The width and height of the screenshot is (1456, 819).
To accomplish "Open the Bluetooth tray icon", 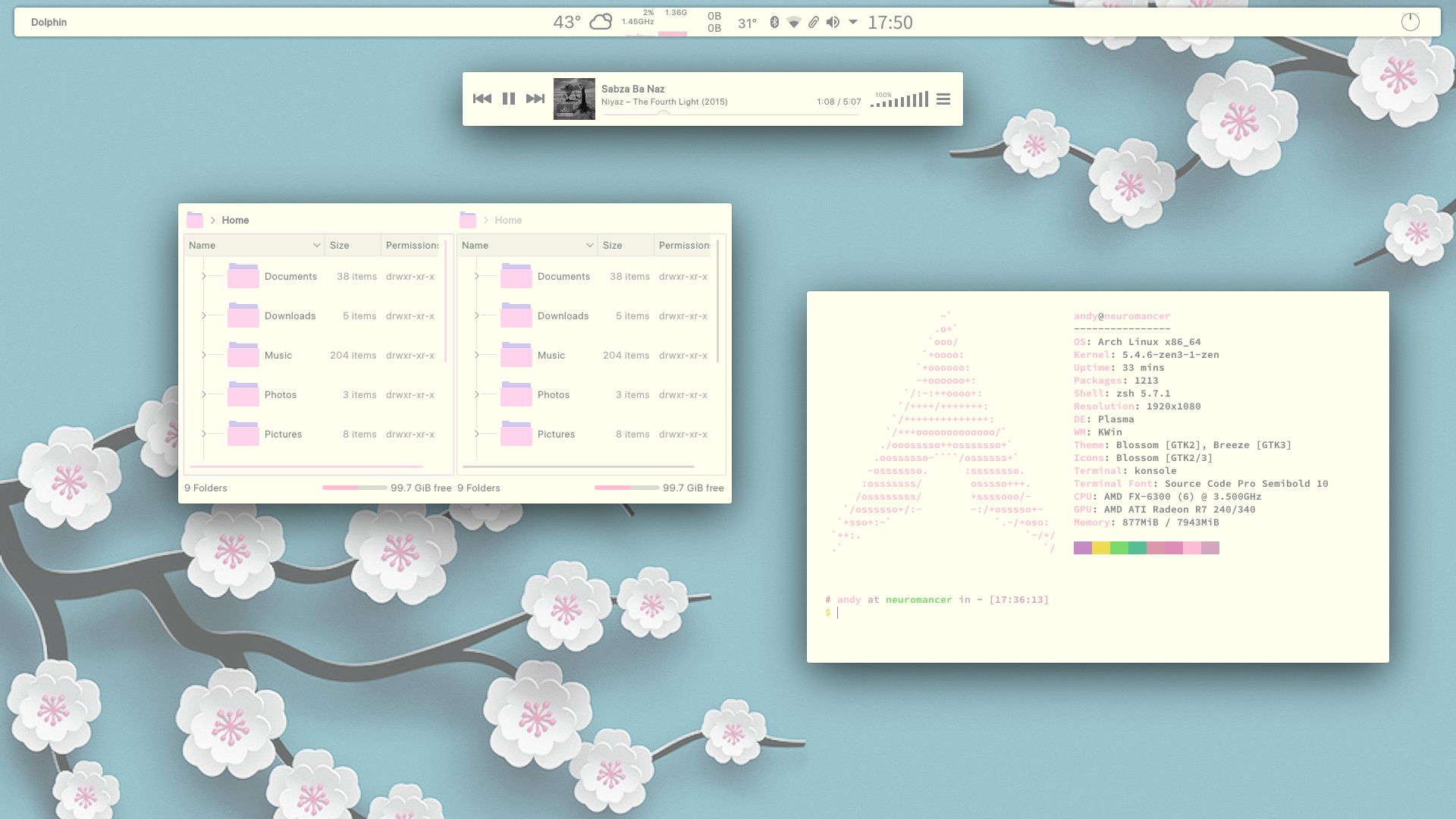I will click(774, 22).
